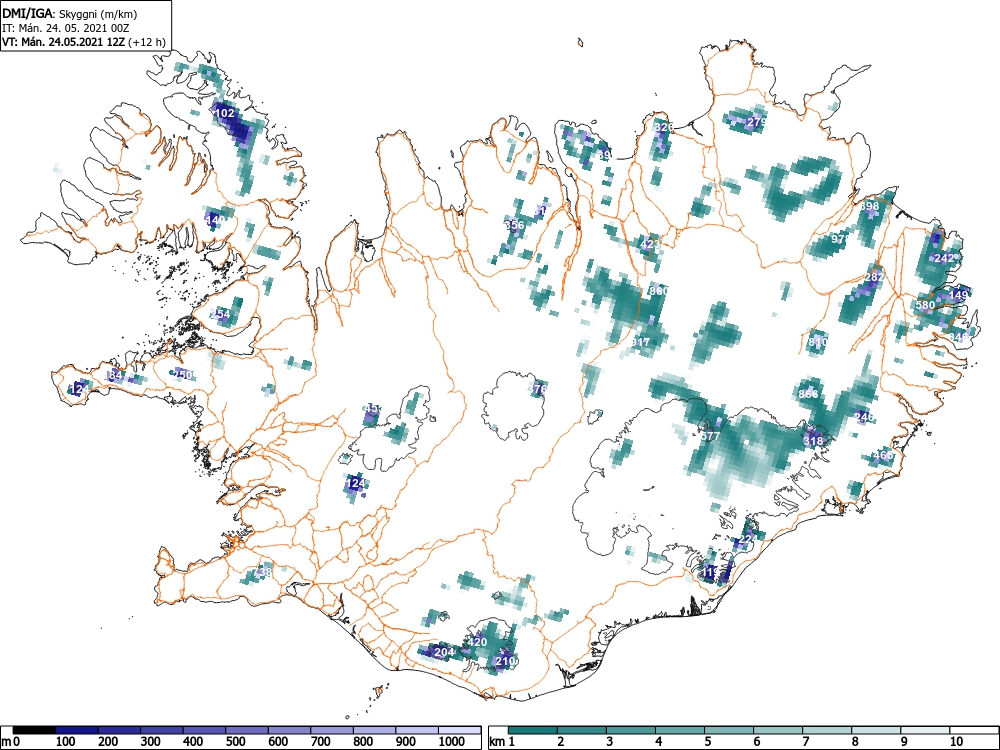Click the '300' legend label

click(150, 742)
